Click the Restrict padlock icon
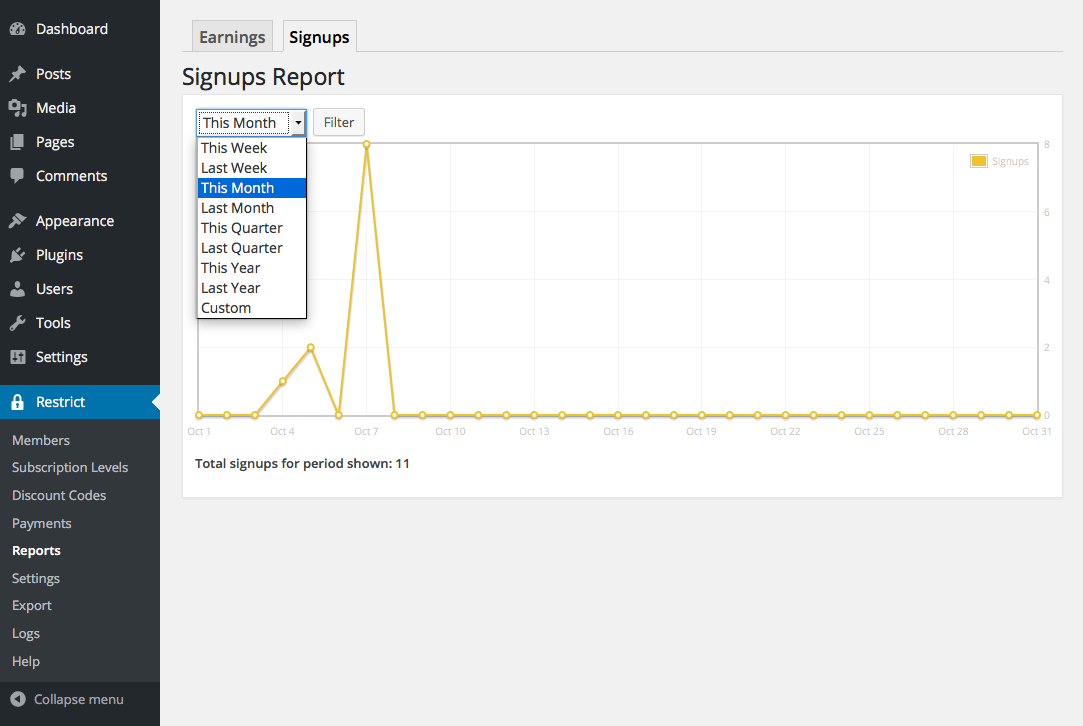This screenshot has width=1083, height=726. 17,402
